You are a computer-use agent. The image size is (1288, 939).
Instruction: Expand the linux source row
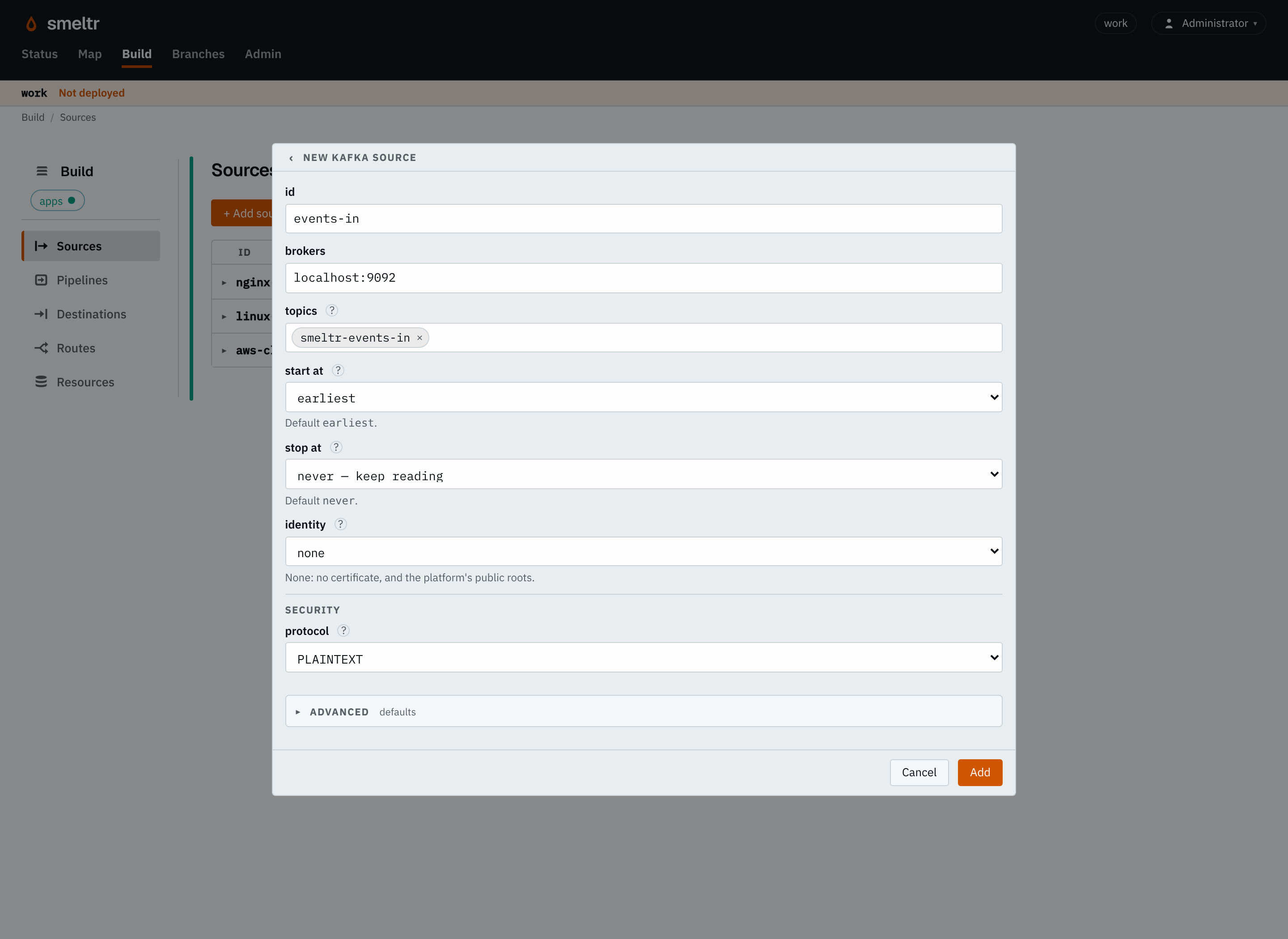pyautogui.click(x=224, y=317)
